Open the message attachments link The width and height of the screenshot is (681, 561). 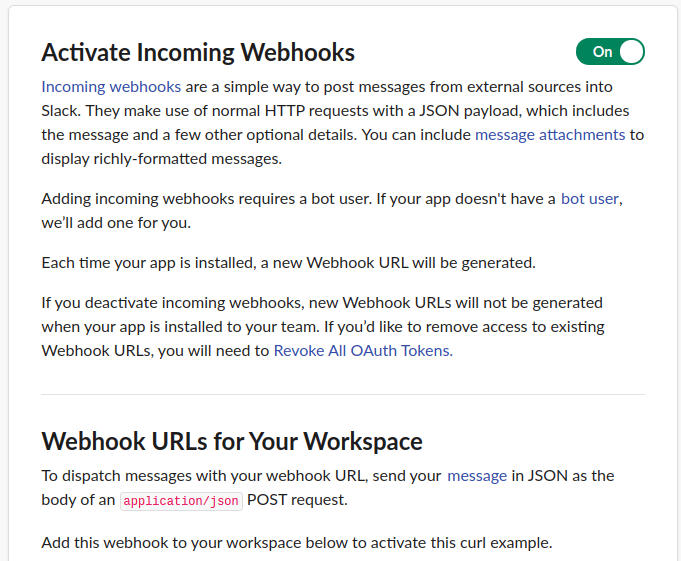coord(550,135)
